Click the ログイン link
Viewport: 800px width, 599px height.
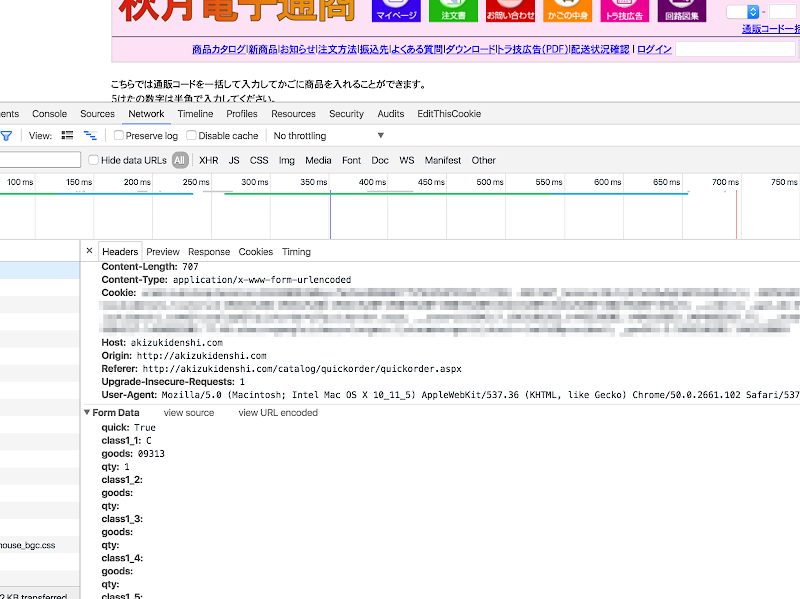point(654,49)
